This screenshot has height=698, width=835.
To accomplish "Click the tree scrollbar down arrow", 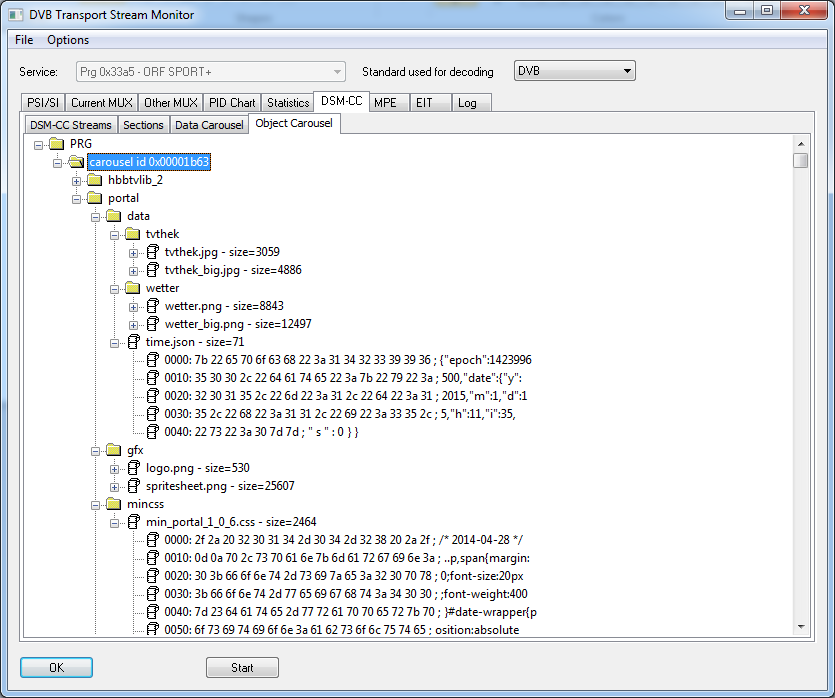I will point(801,627).
